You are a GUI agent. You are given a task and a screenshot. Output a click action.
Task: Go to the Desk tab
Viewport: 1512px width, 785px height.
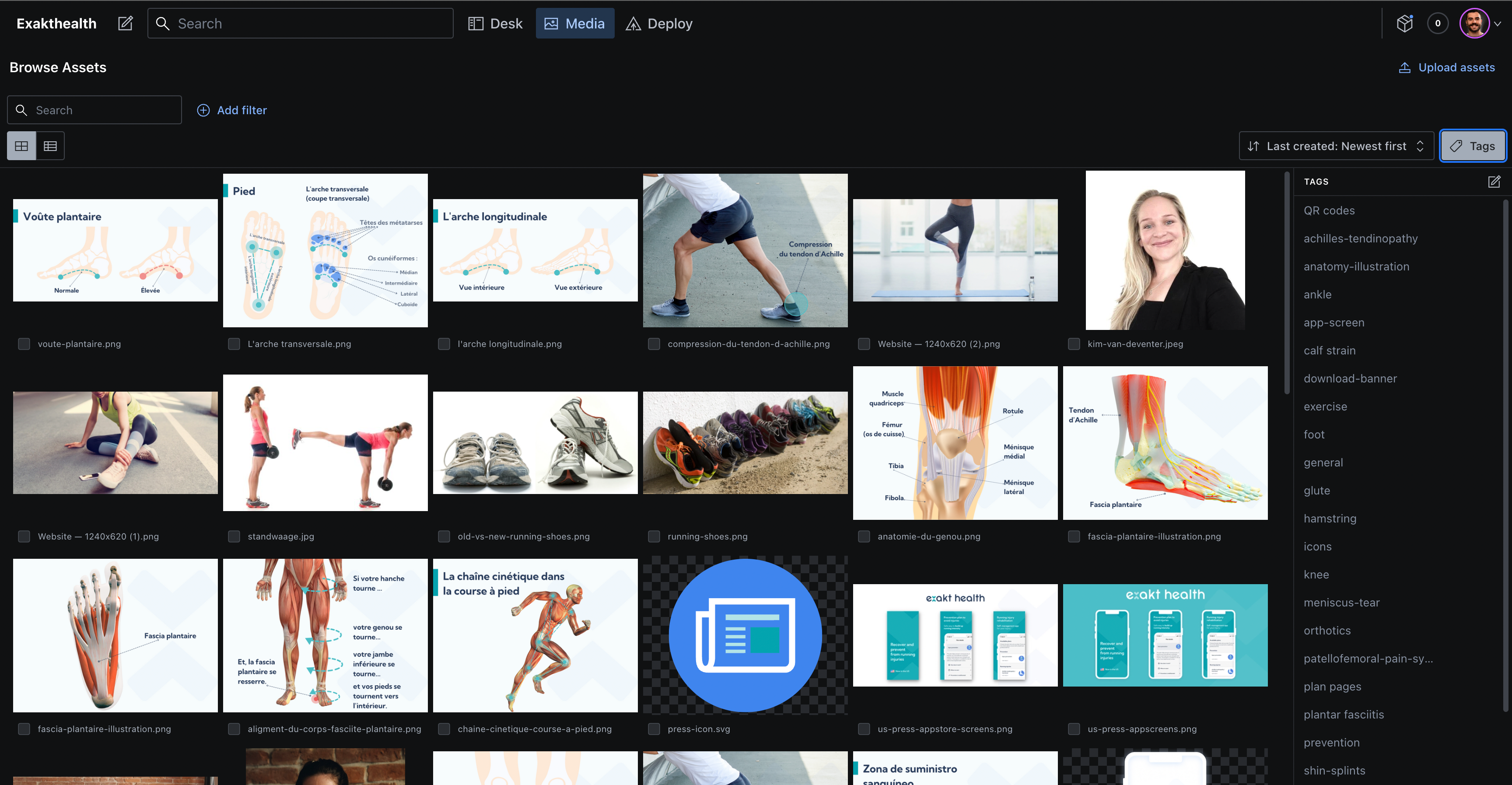pyautogui.click(x=495, y=24)
